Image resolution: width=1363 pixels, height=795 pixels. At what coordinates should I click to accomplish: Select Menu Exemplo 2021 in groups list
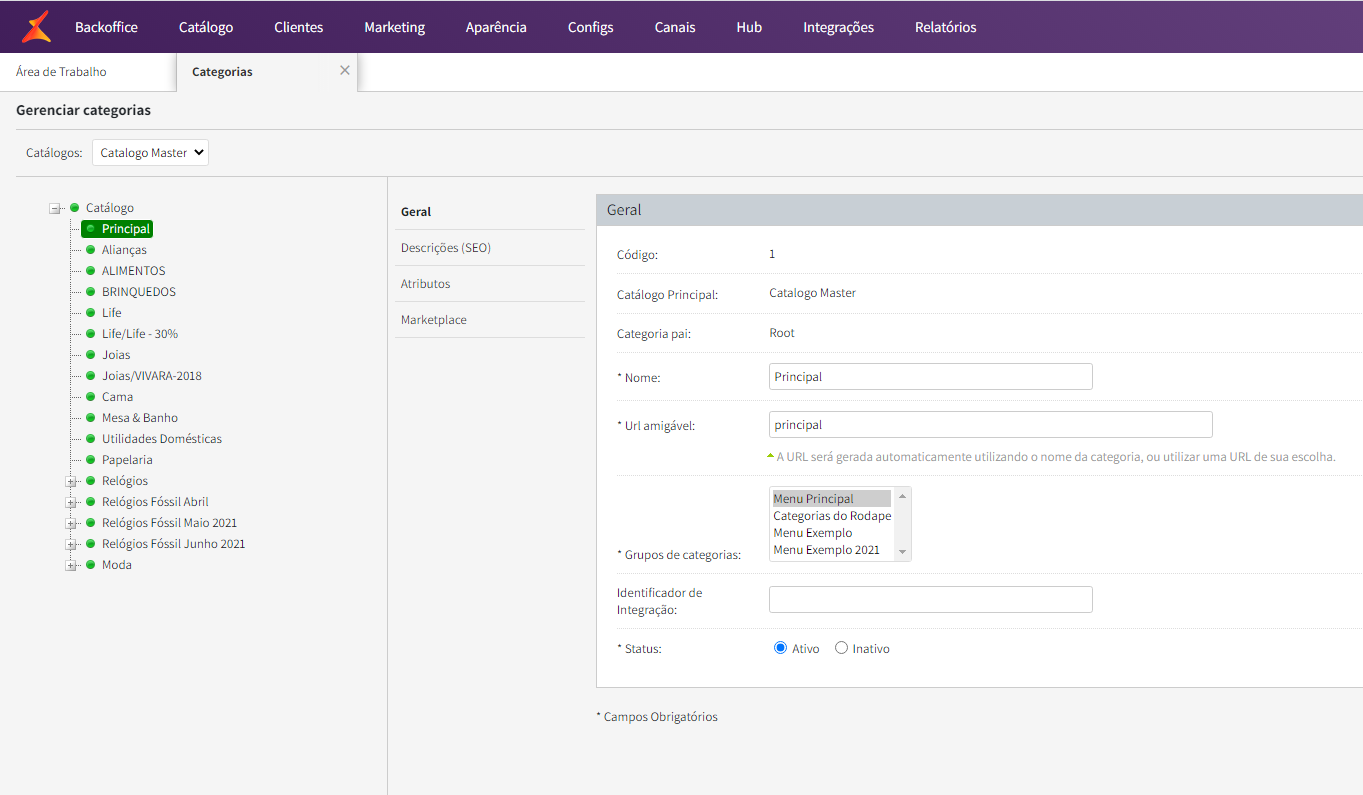pyautogui.click(x=832, y=550)
